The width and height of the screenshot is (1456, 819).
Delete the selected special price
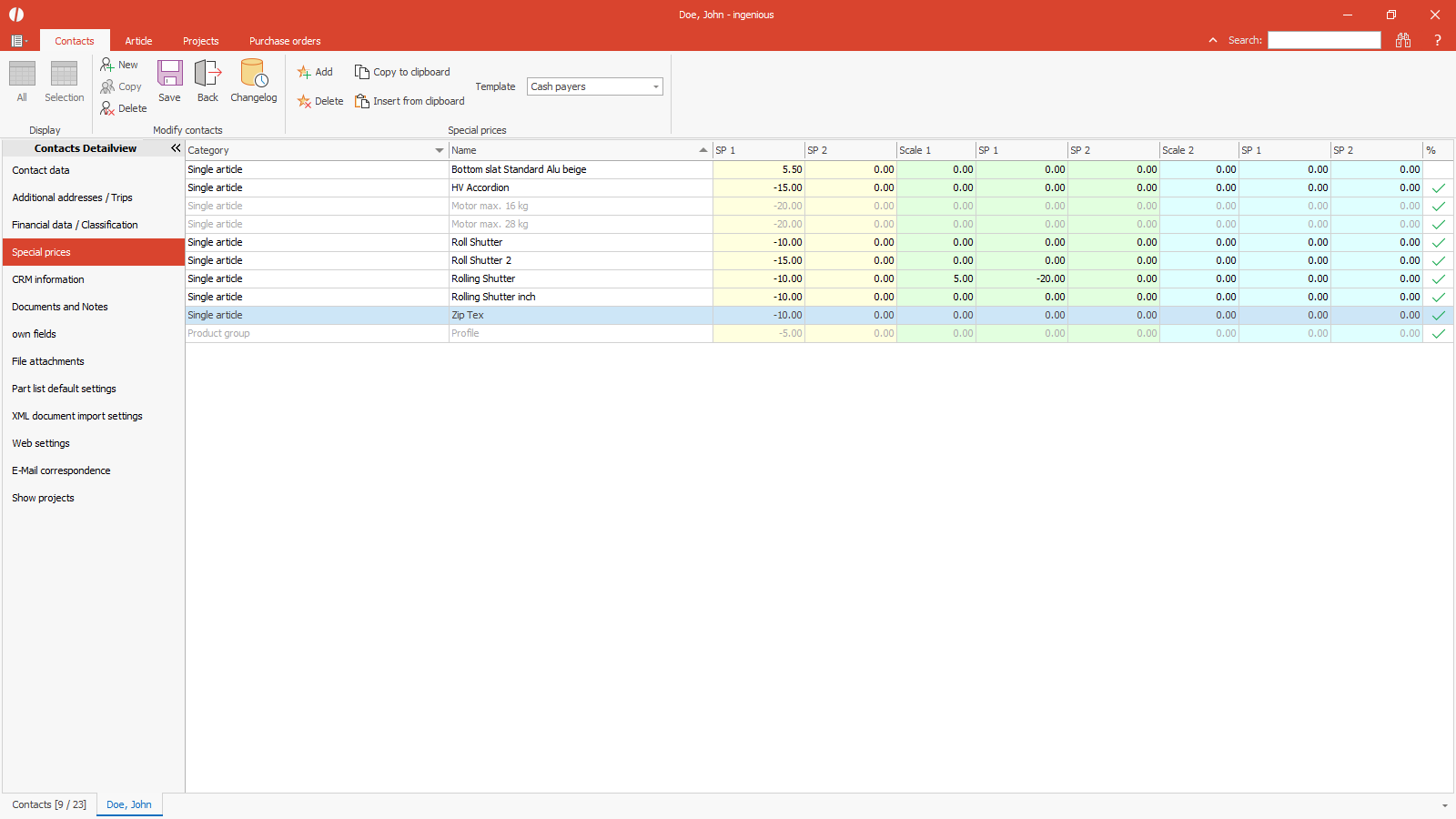[x=320, y=101]
